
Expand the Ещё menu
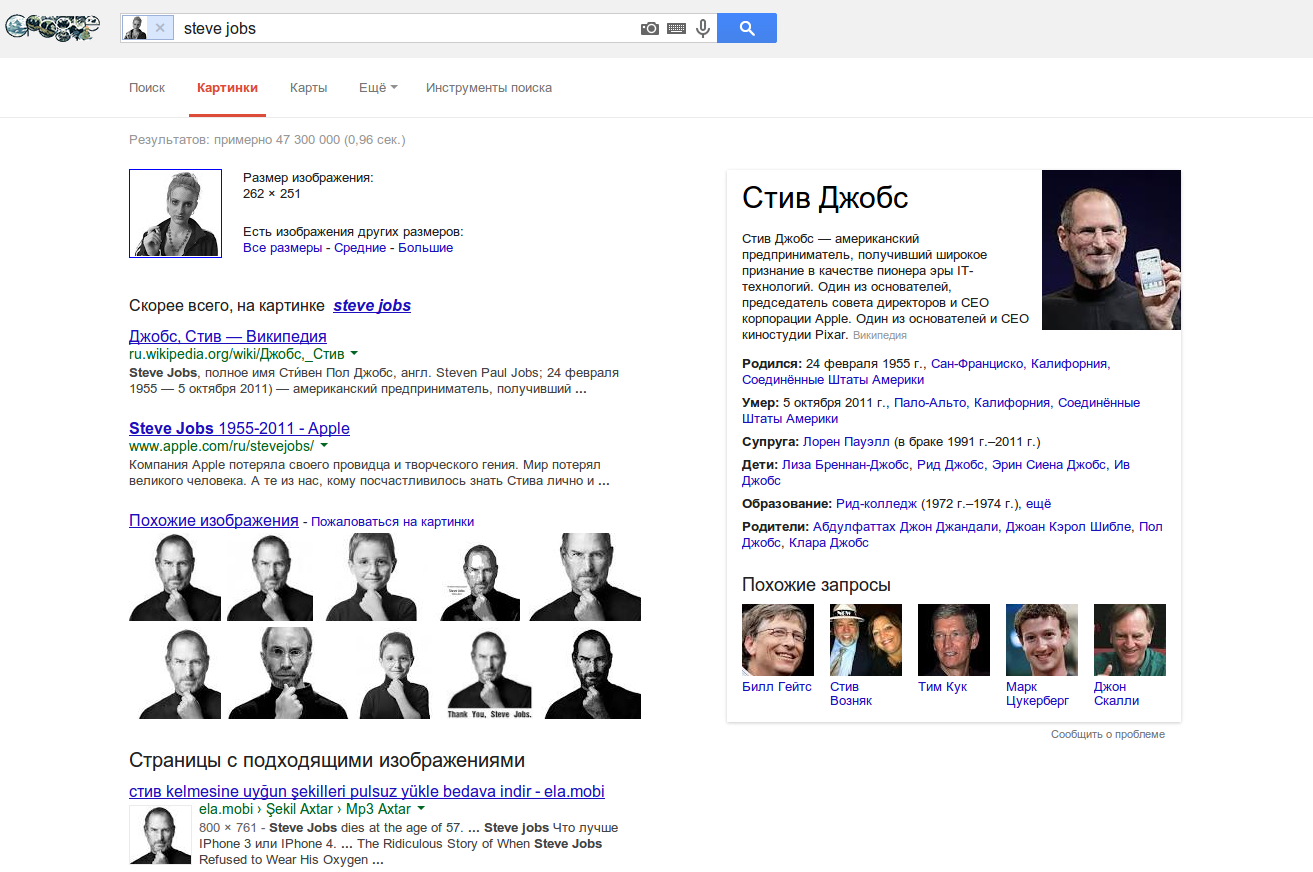[378, 88]
